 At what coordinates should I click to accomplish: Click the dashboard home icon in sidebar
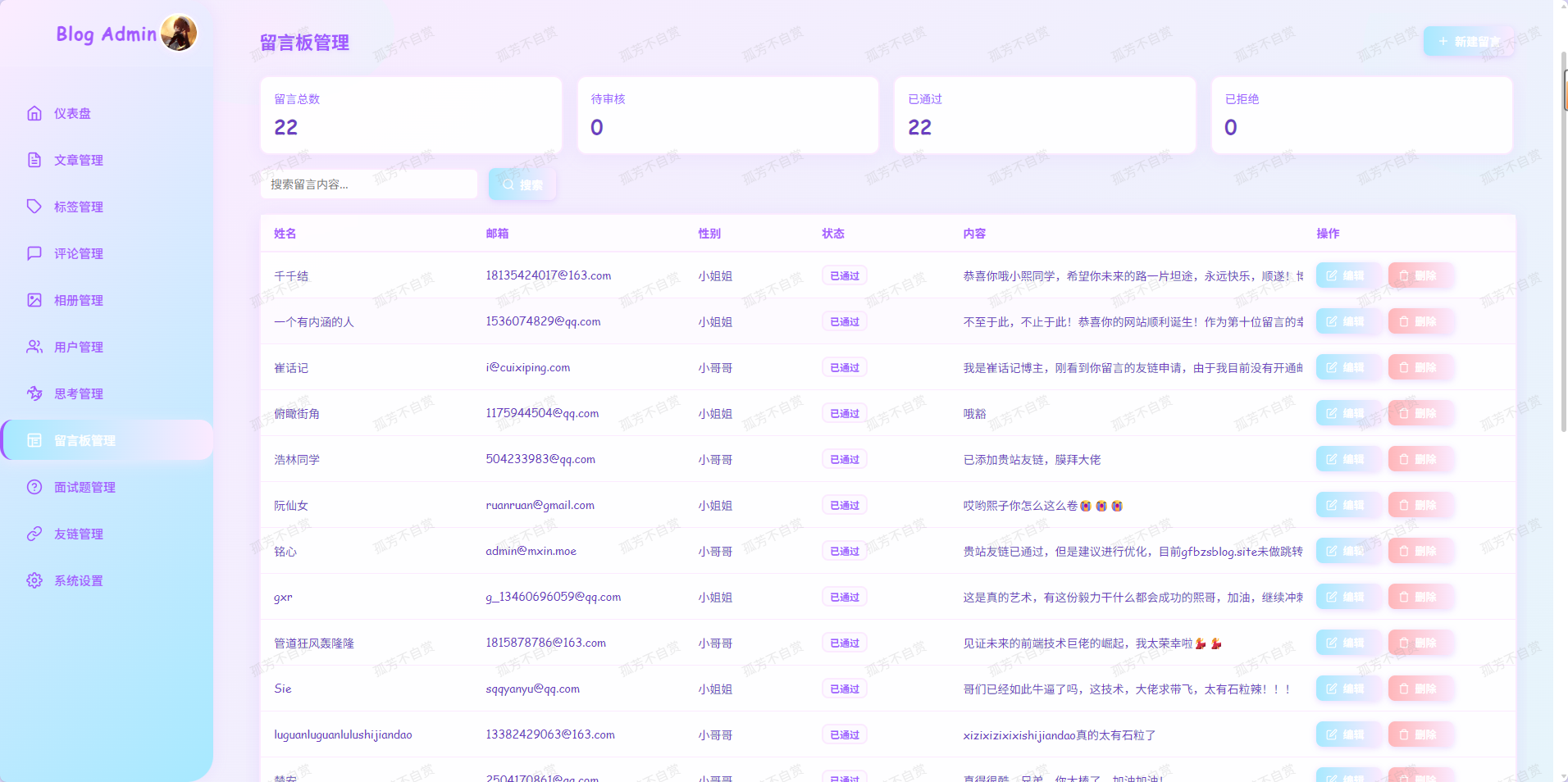pyautogui.click(x=34, y=113)
